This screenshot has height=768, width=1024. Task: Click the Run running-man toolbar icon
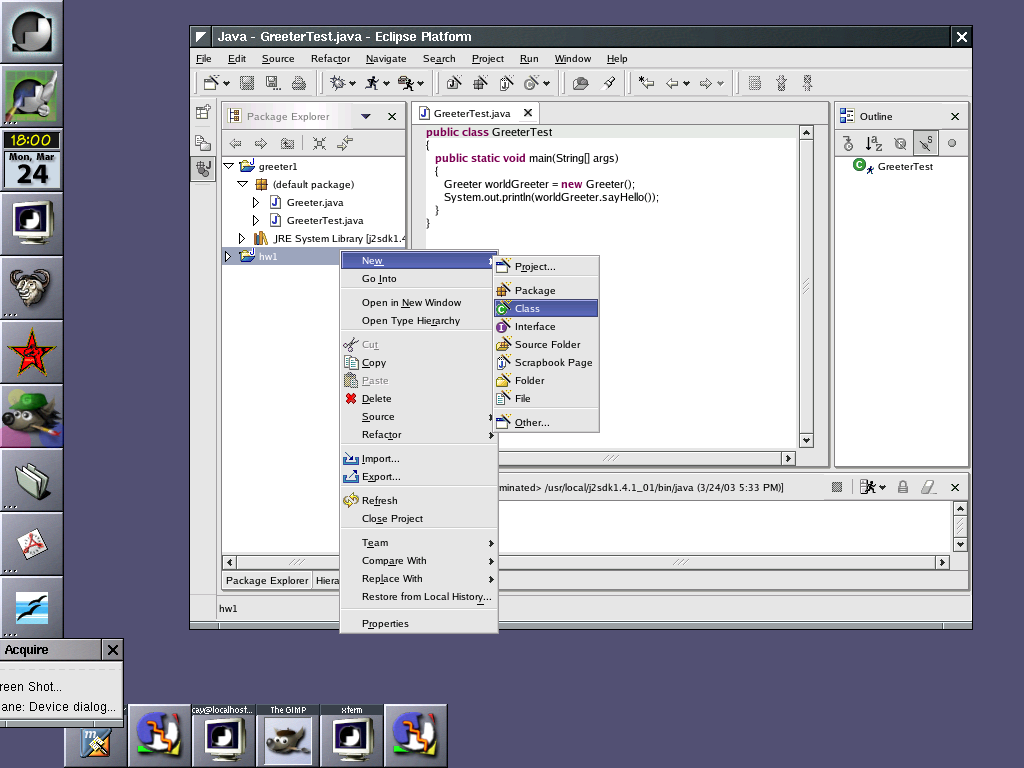[372, 83]
